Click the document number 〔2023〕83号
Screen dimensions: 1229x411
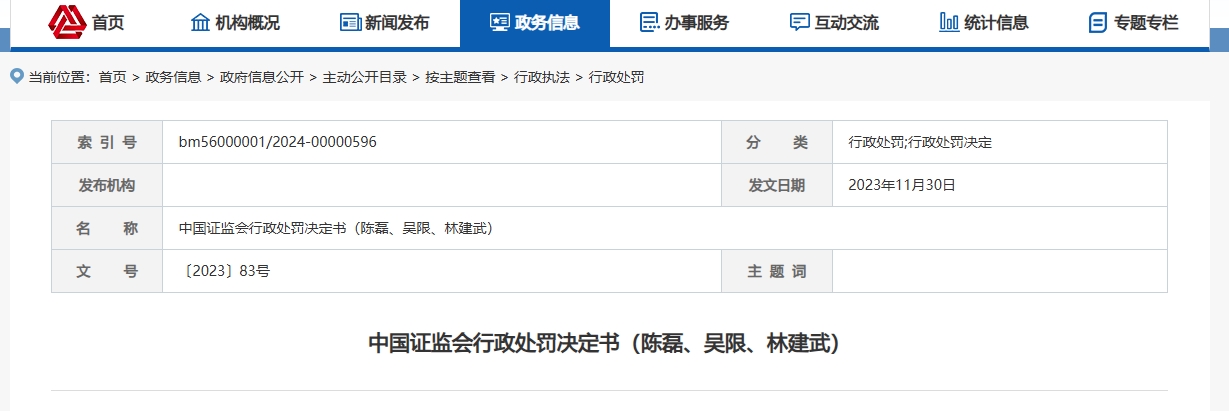coord(224,271)
